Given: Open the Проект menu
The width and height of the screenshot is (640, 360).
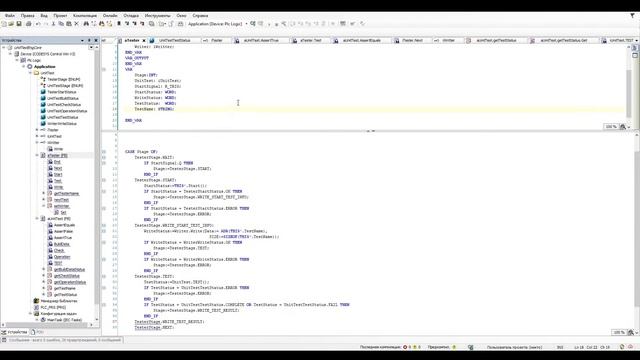Looking at the screenshot, I should click(x=60, y=16).
